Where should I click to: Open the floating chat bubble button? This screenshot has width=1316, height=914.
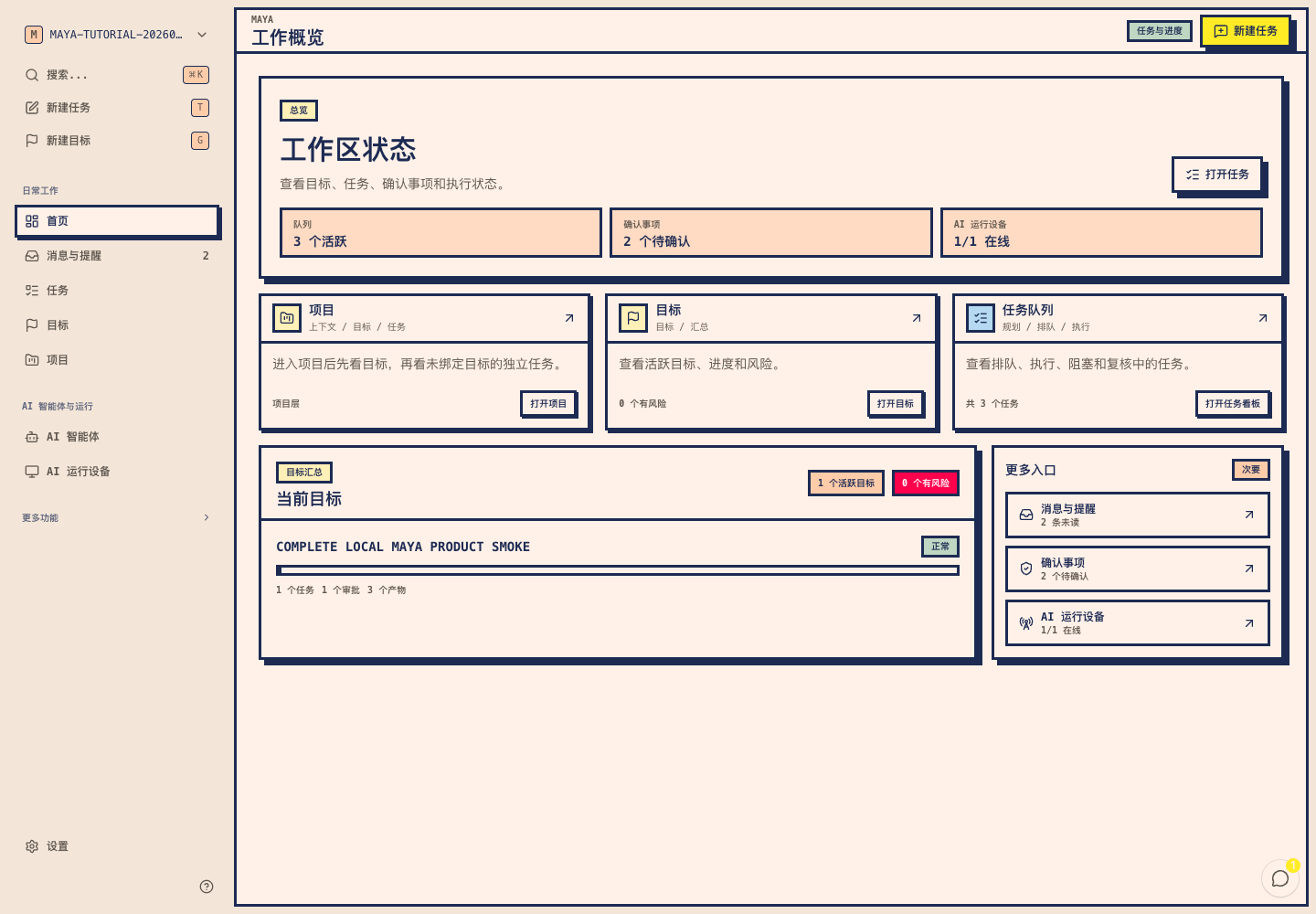[x=1280, y=878]
